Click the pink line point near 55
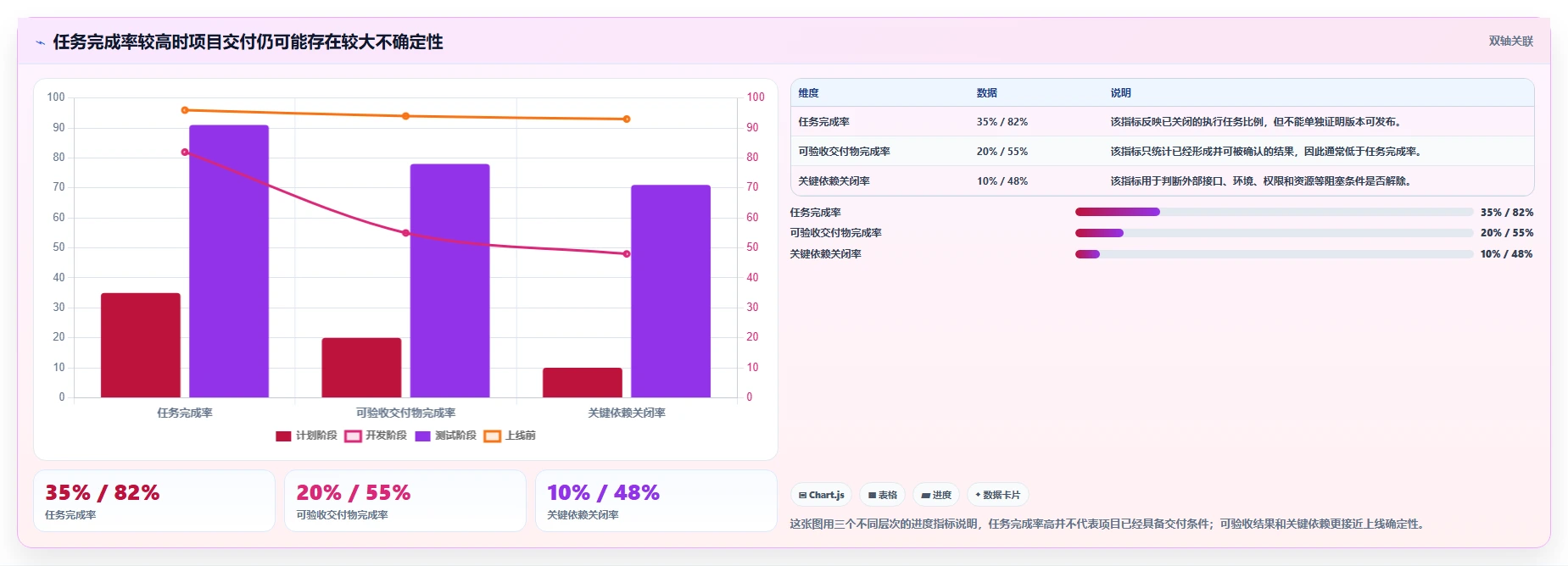1568x566 pixels. click(x=405, y=233)
